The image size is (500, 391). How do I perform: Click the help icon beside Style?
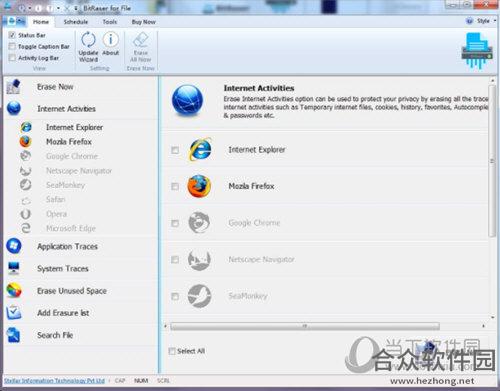point(469,21)
